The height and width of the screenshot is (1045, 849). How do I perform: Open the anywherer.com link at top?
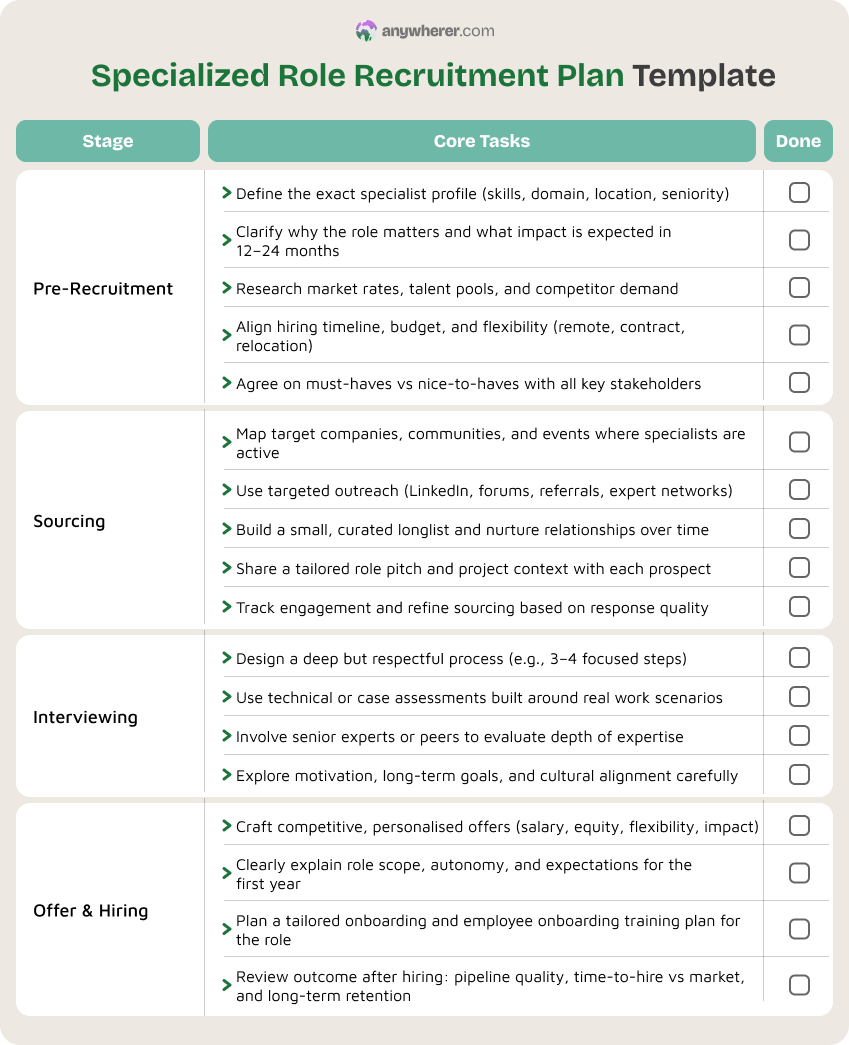click(438, 31)
